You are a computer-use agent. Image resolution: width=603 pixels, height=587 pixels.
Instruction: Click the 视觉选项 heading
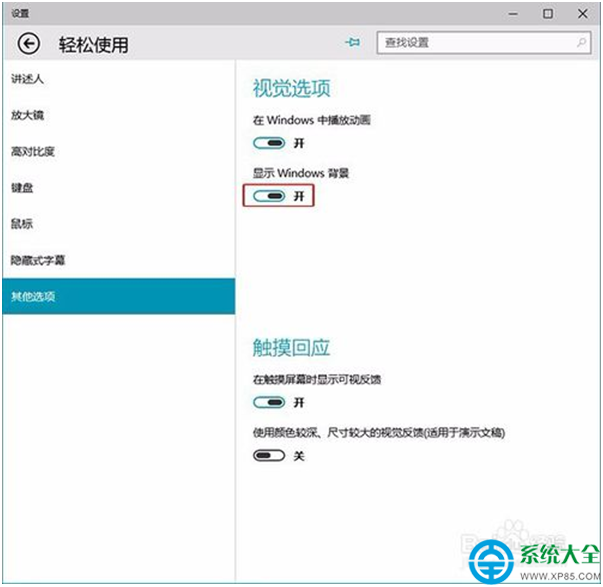(292, 88)
